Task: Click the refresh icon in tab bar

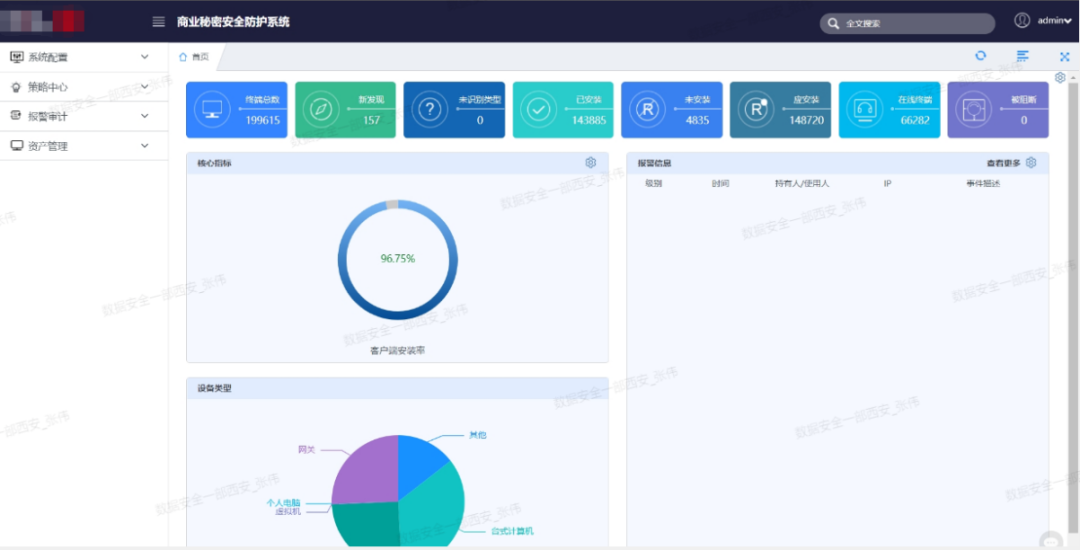Action: click(980, 56)
